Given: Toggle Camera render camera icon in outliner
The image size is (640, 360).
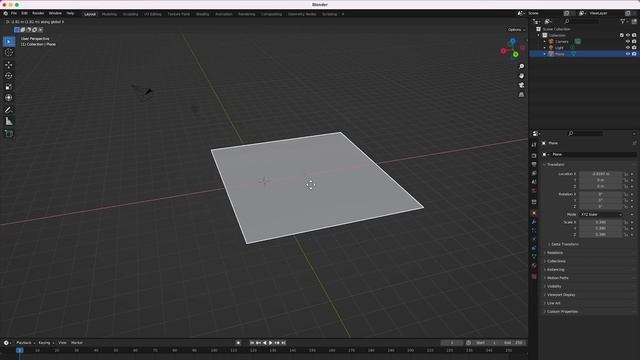Looking at the screenshot, I should pos(634,42).
